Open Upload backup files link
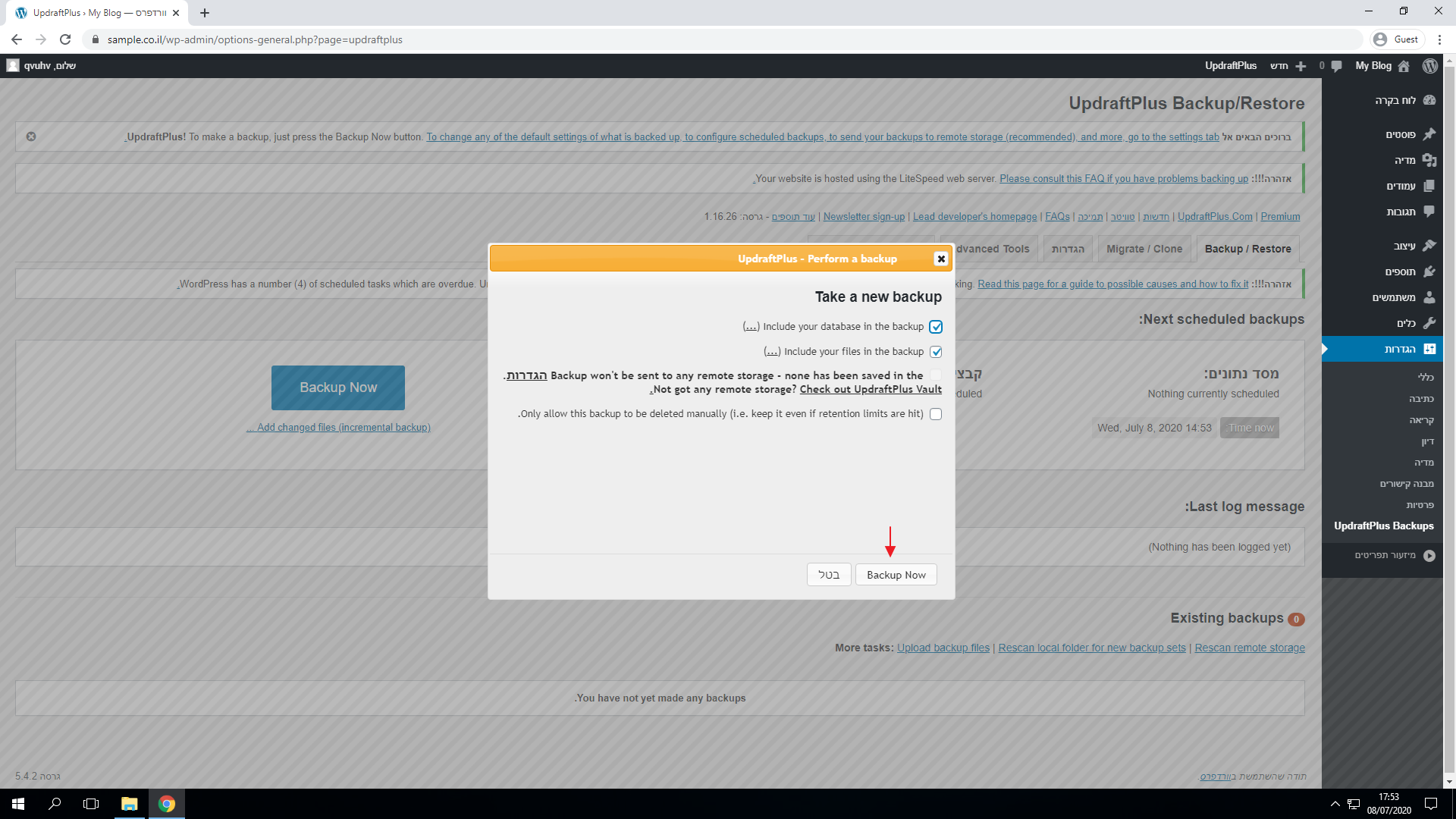 pos(943,648)
